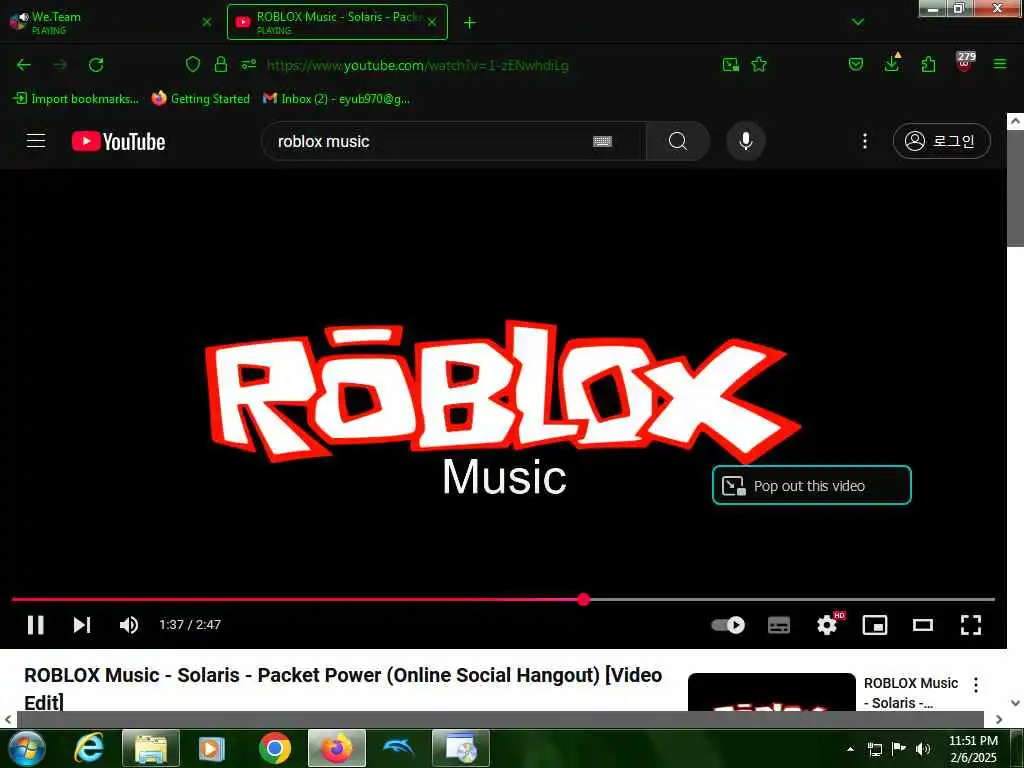
Task: Switch to theater mode
Action: pos(923,625)
